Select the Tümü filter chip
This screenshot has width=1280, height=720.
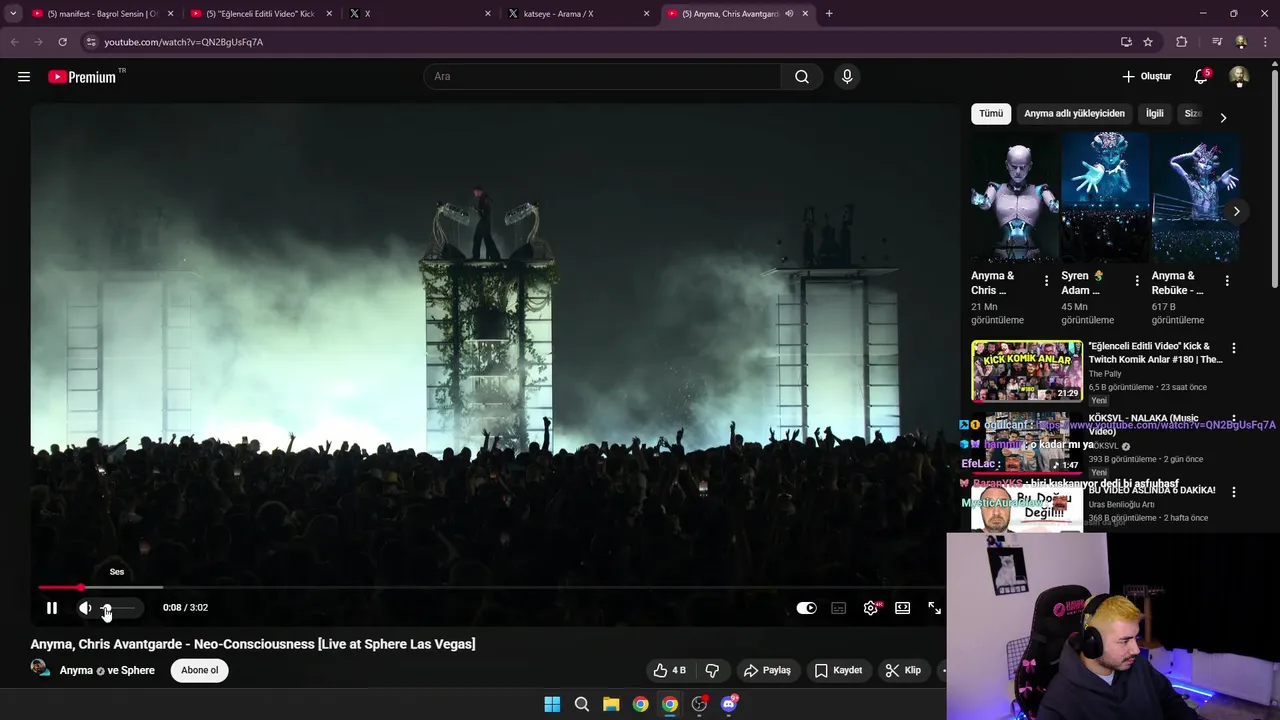tap(991, 113)
